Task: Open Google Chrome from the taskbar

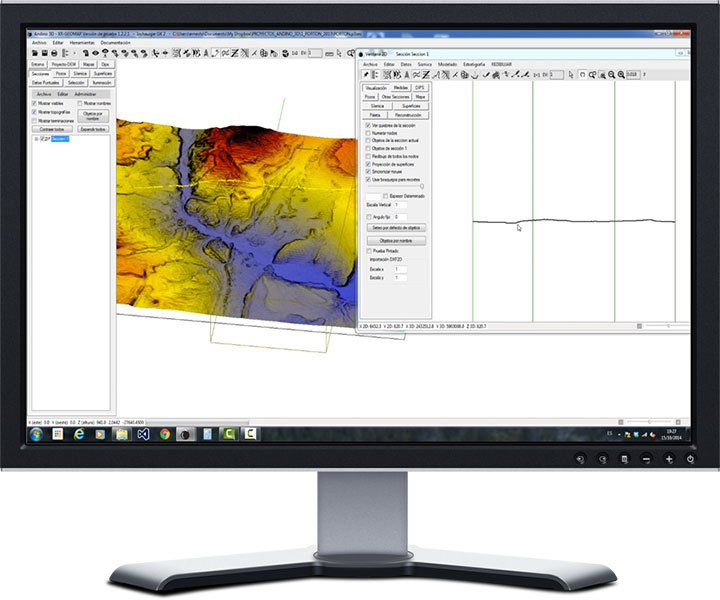Action: [x=164, y=434]
